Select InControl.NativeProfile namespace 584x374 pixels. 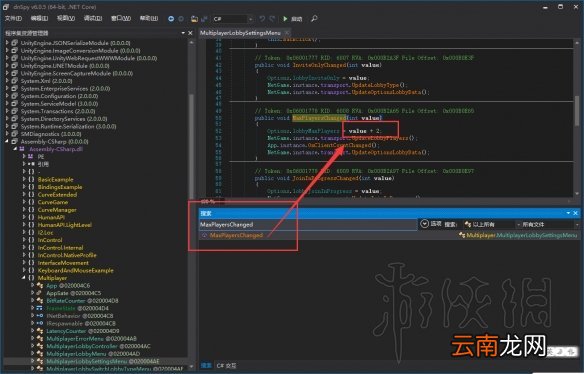pos(67,255)
